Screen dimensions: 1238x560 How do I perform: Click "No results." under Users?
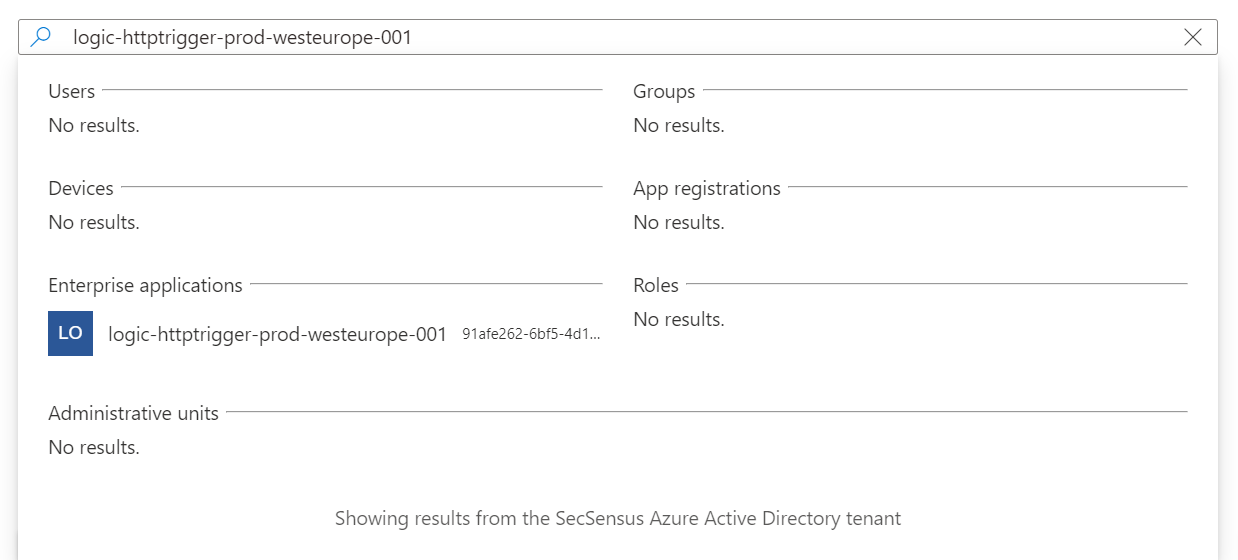pos(94,125)
